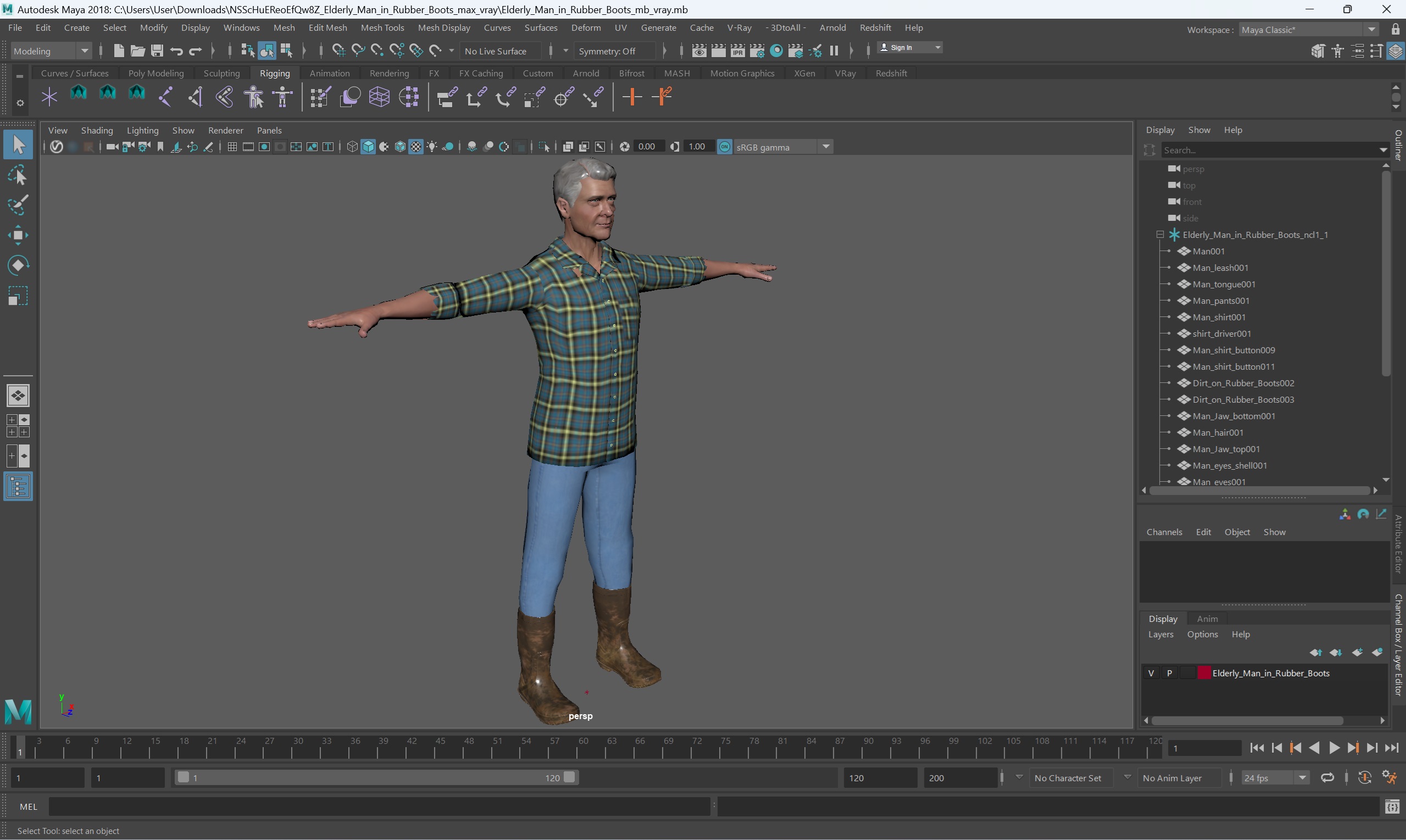Activate the Rotate tool

[18, 265]
